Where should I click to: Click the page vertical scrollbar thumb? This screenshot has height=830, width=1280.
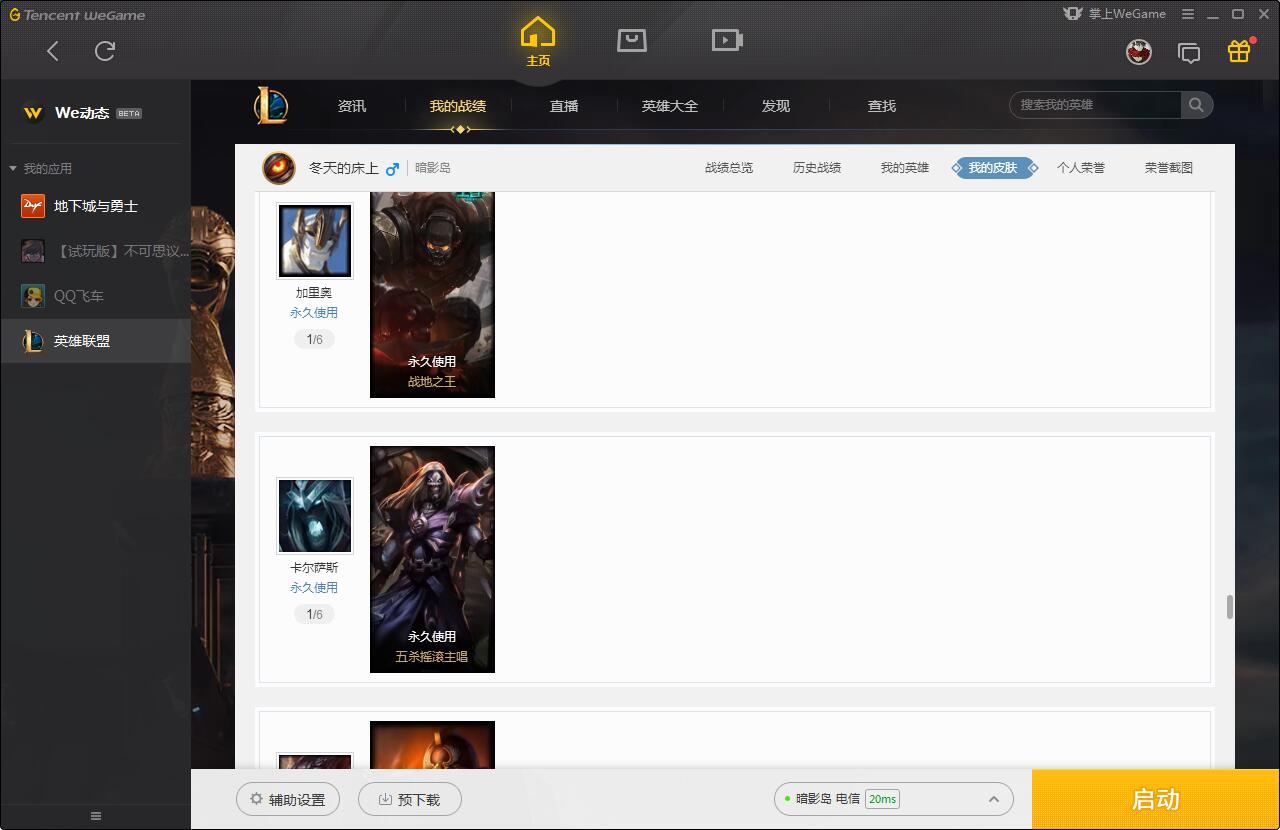[x=1229, y=607]
